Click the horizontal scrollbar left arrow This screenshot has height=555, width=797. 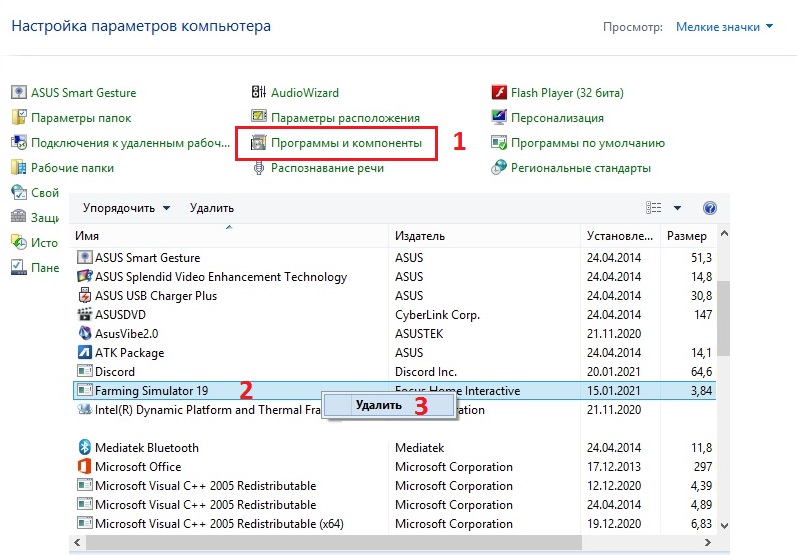(x=77, y=542)
